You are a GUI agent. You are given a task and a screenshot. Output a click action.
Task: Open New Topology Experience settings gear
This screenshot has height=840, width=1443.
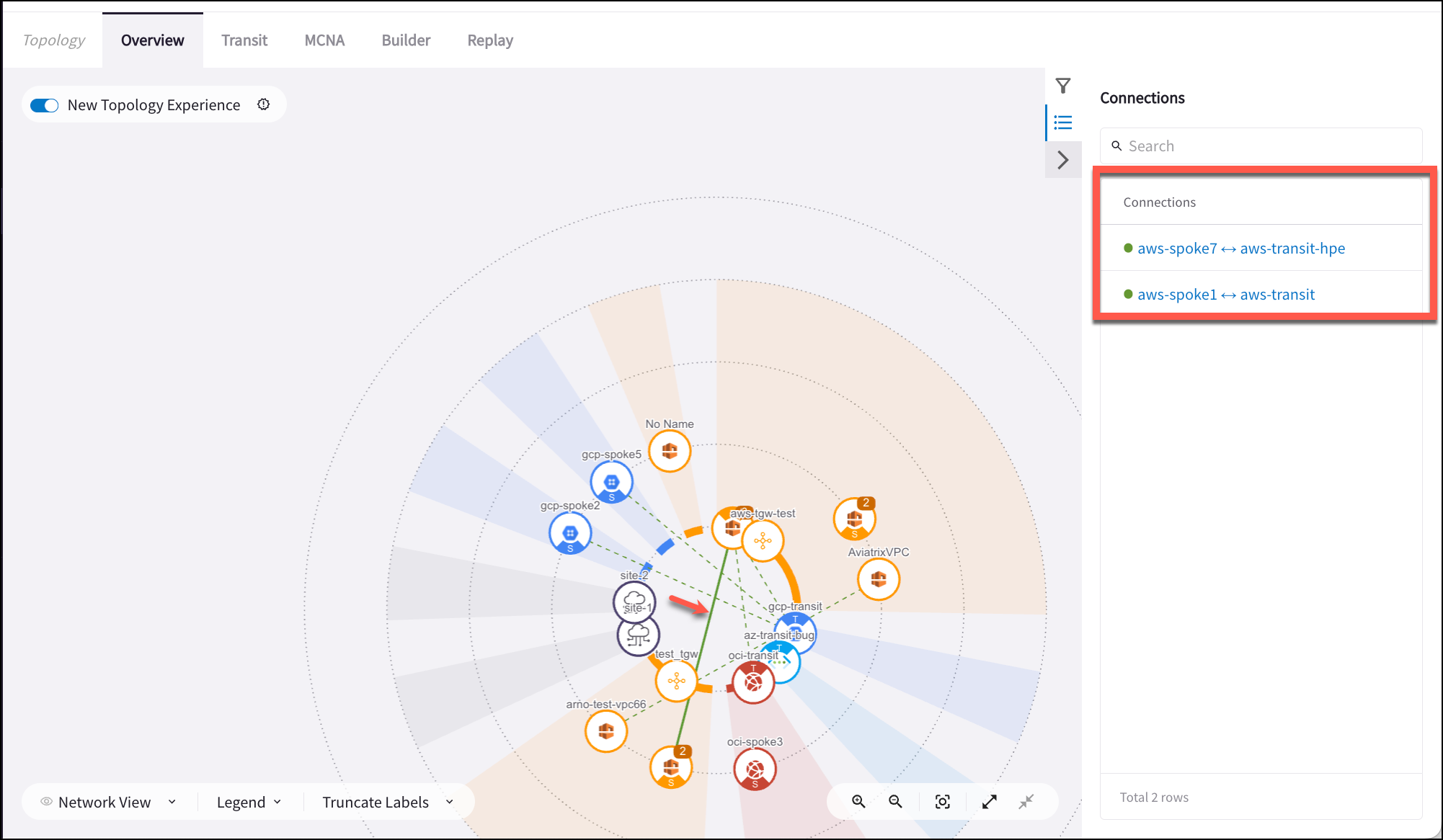pyautogui.click(x=264, y=104)
